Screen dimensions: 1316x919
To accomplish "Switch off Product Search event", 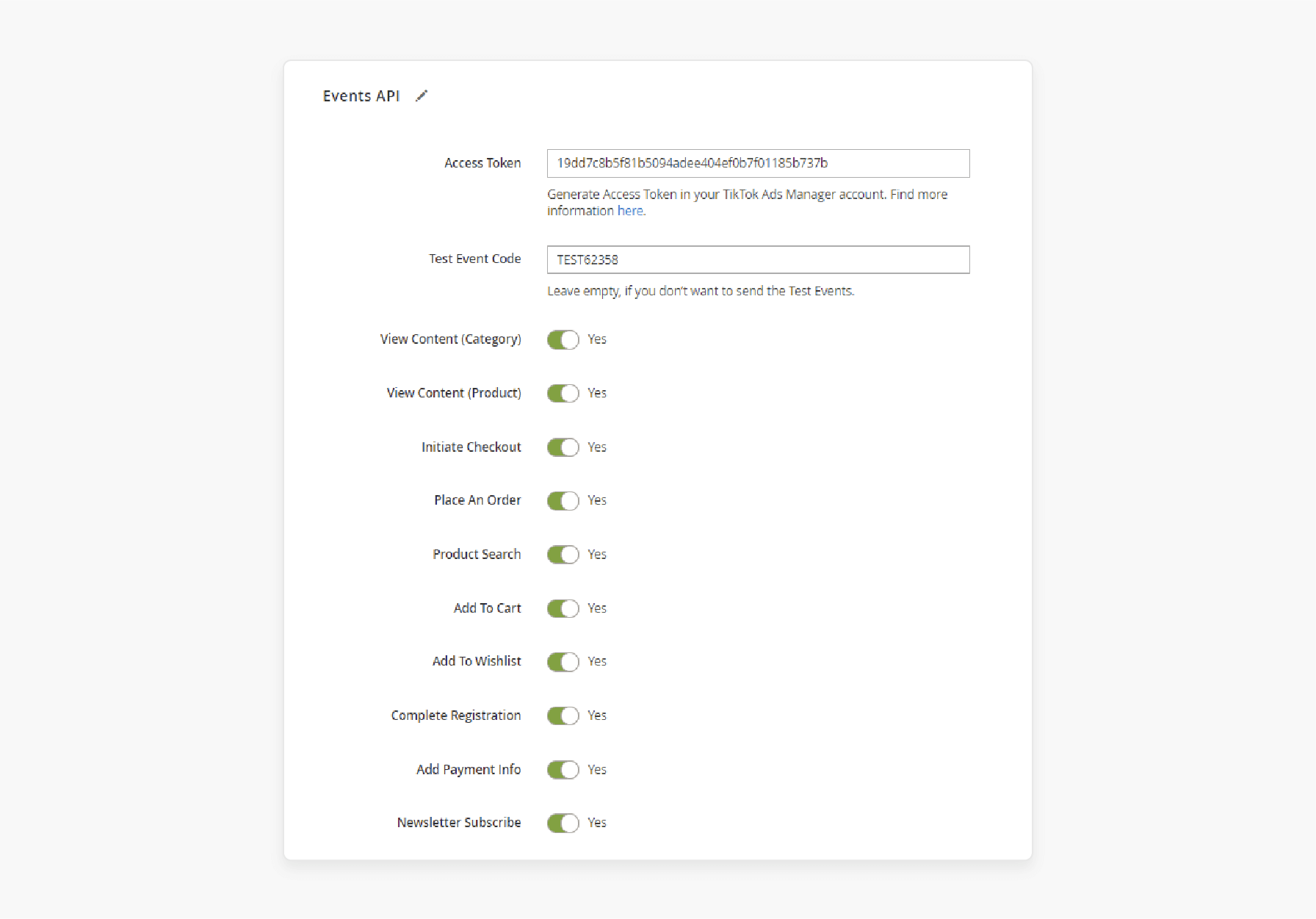I will (563, 555).
